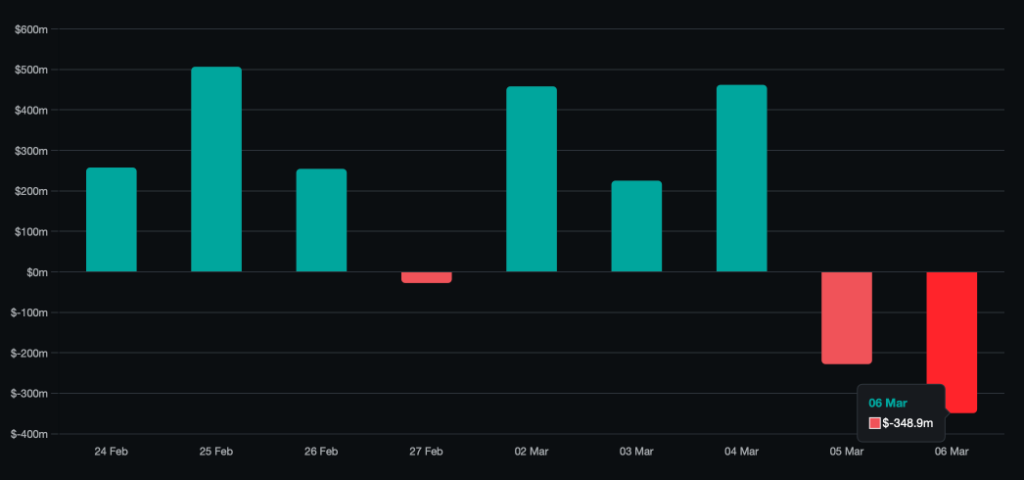Screen dimensions: 1024x480
Task: Select the 03 Mar teal bar
Action: [x=636, y=226]
